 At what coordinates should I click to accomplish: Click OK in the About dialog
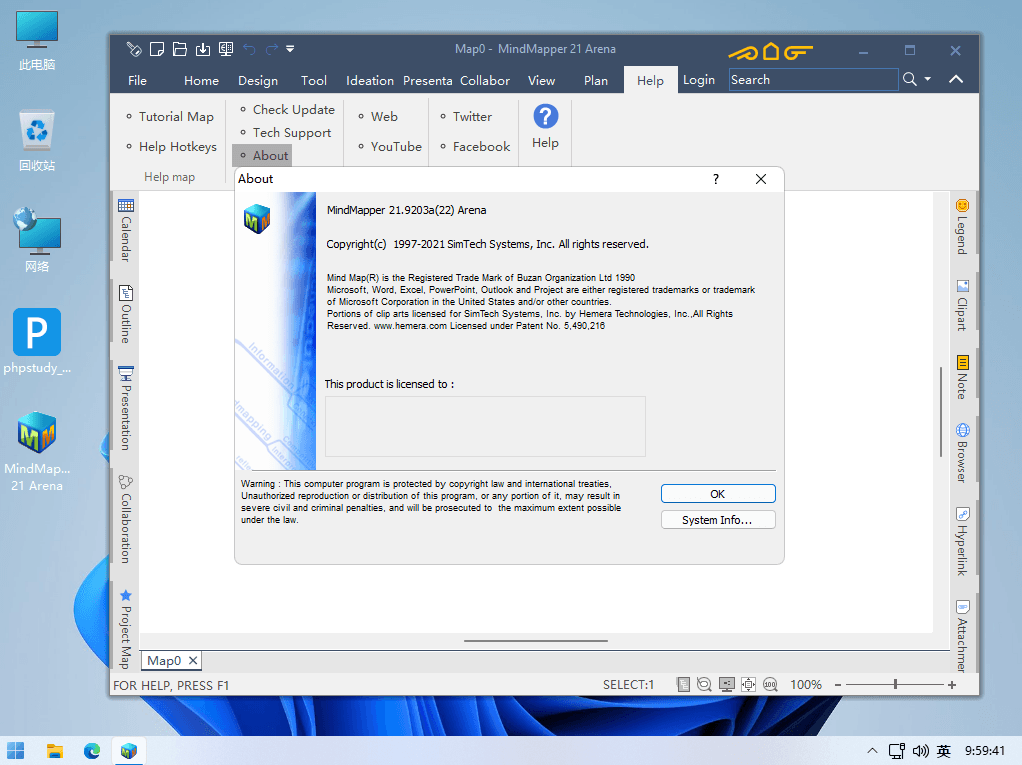tap(718, 494)
